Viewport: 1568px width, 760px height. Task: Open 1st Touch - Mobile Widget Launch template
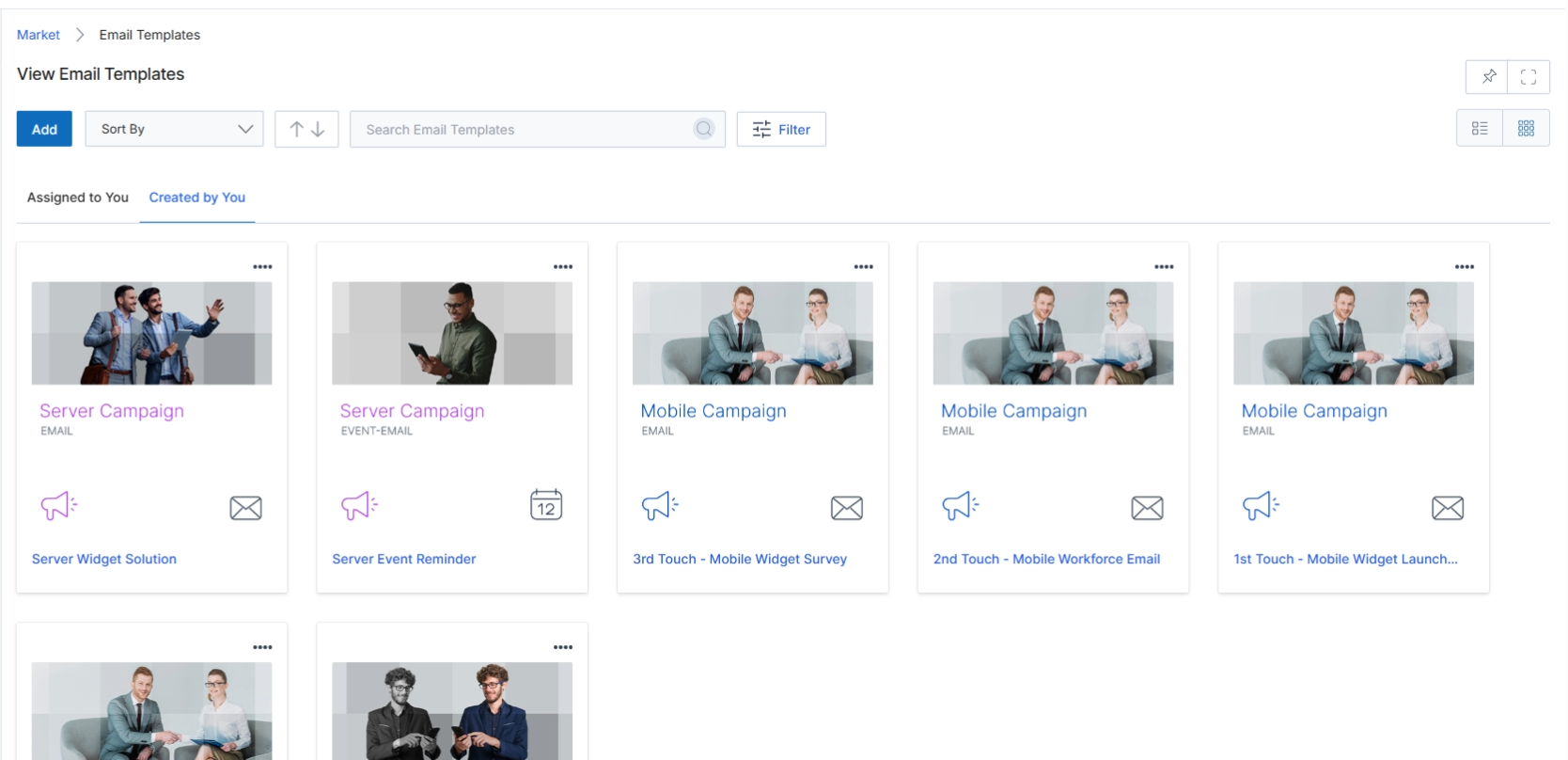pos(1346,559)
